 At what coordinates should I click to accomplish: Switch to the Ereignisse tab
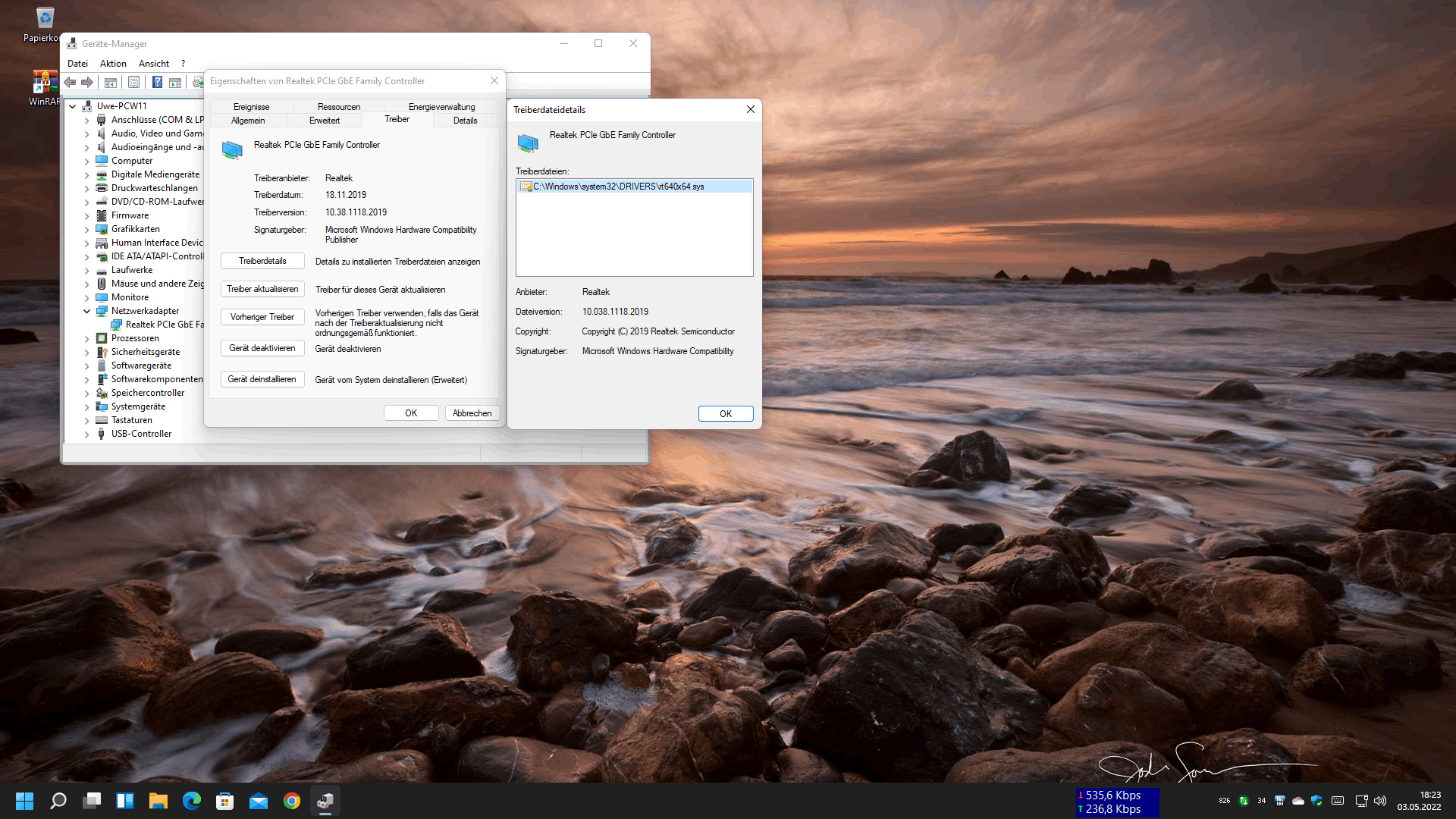pos(251,107)
